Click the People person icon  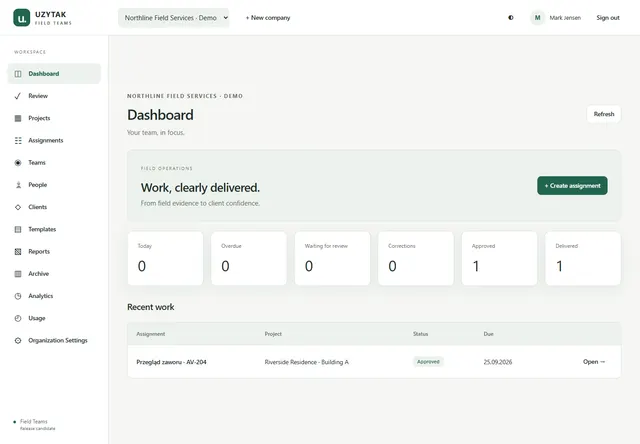[18, 185]
